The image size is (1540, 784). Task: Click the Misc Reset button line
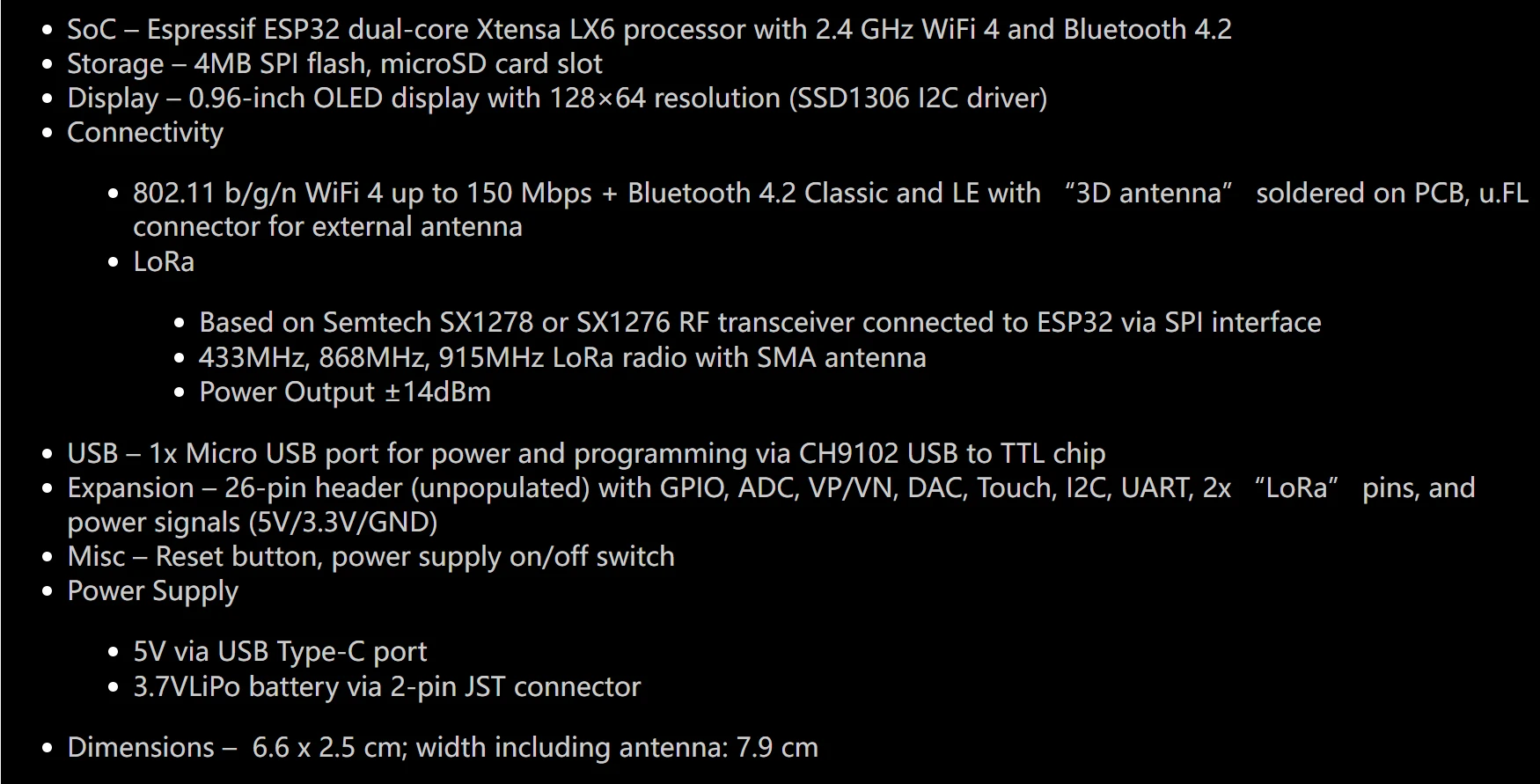370,556
